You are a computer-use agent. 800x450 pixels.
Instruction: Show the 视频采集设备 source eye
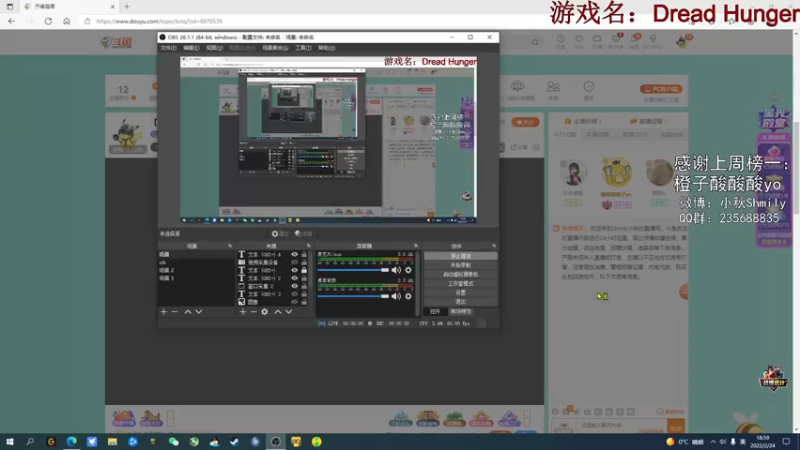click(x=294, y=262)
